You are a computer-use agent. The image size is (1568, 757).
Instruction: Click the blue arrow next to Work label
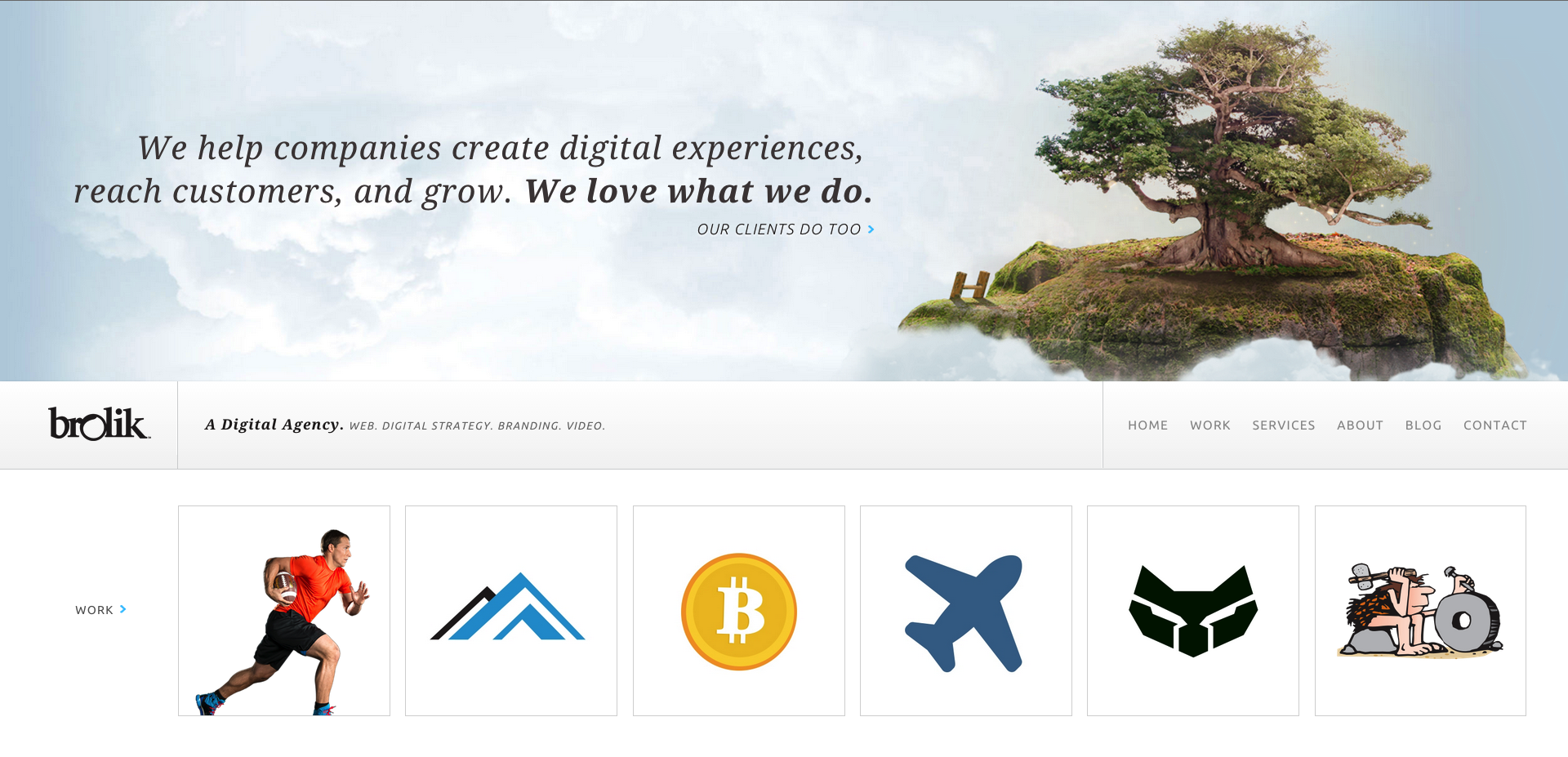click(x=123, y=609)
